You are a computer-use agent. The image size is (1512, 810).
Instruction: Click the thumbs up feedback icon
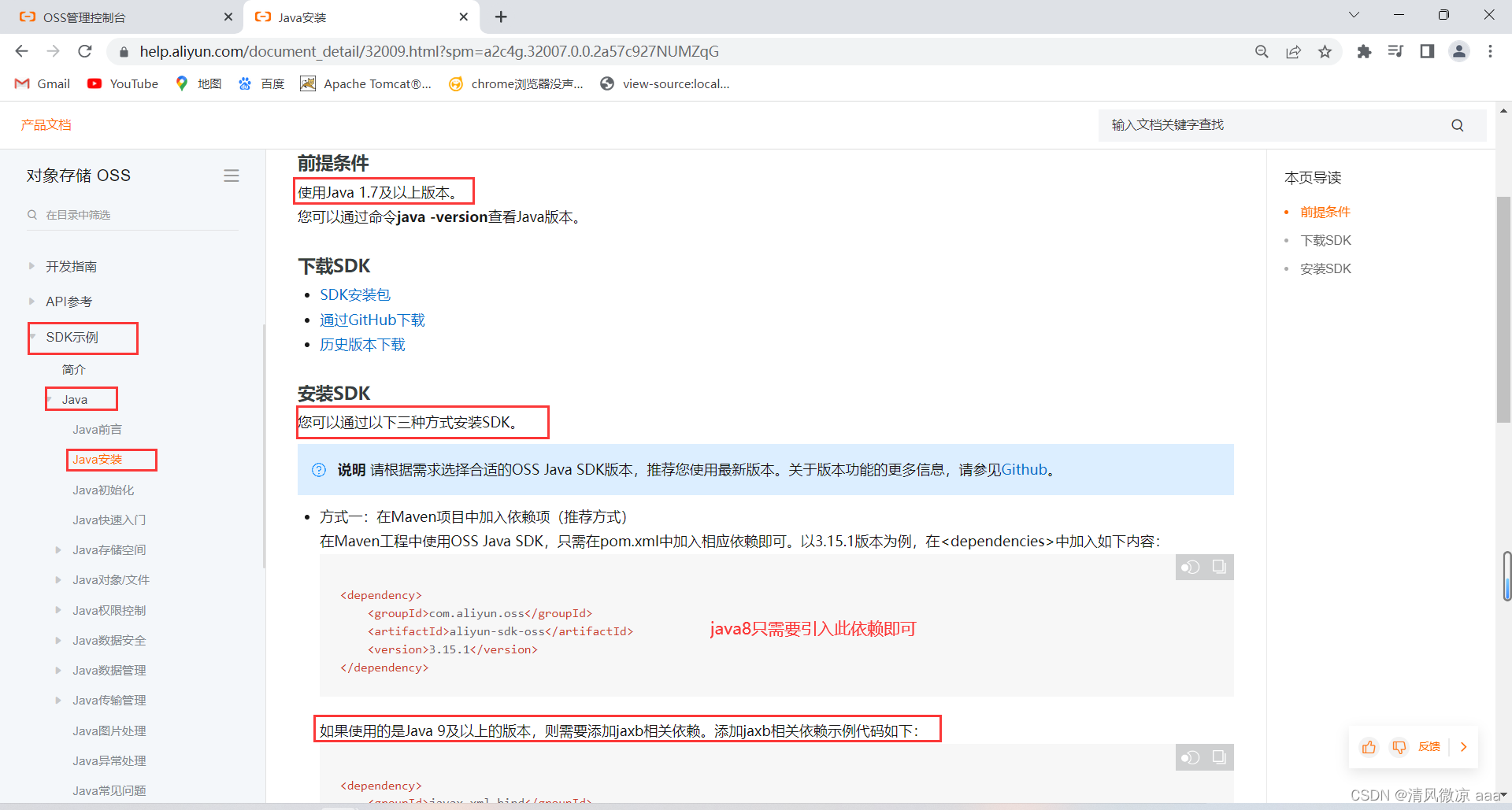(x=1369, y=747)
